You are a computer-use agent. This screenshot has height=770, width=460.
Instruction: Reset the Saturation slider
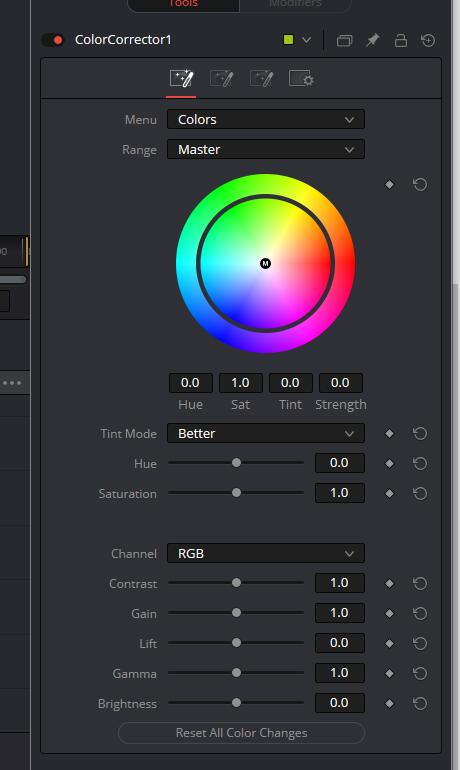point(420,494)
